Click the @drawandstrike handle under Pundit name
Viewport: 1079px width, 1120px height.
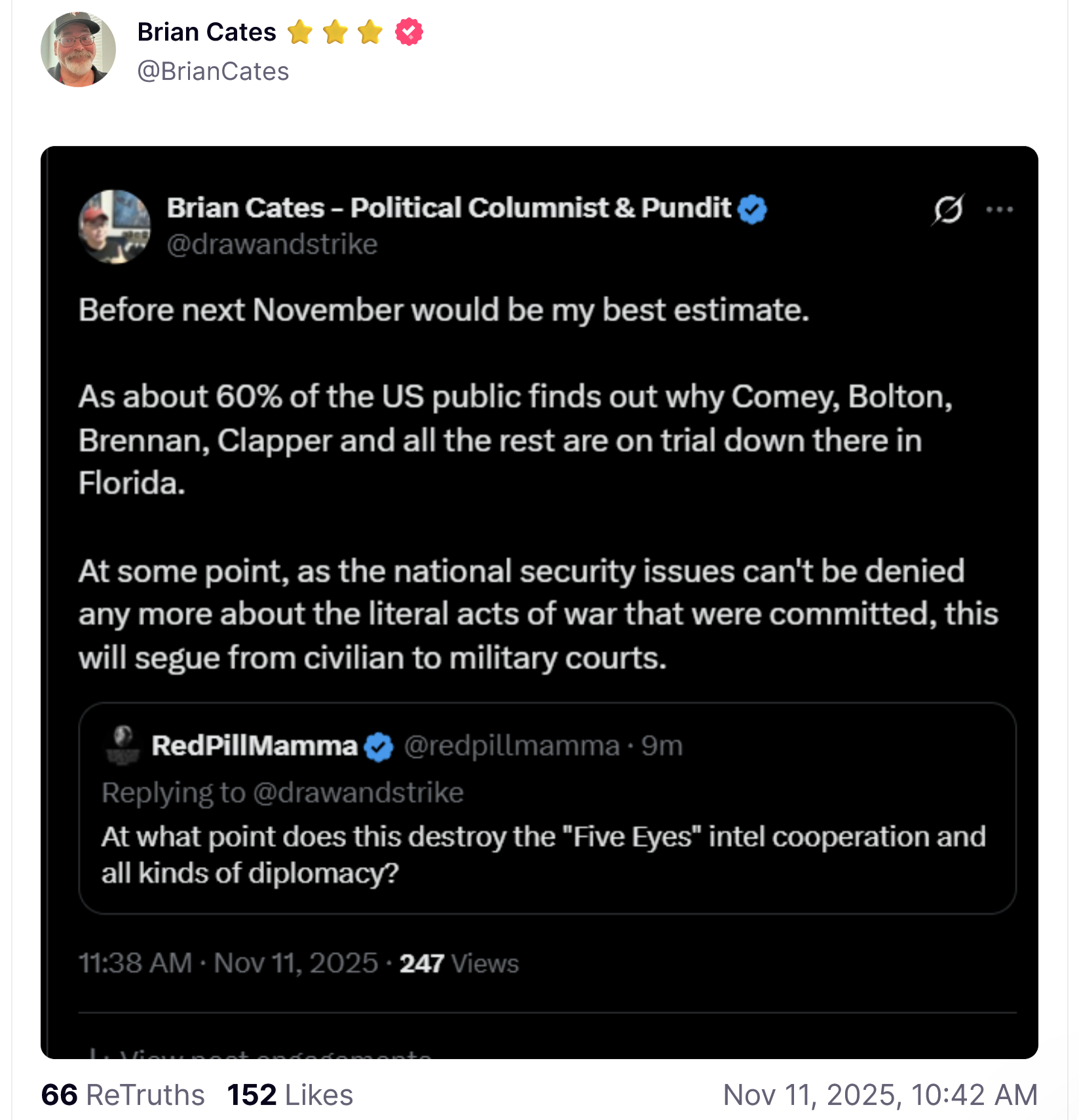click(x=272, y=244)
